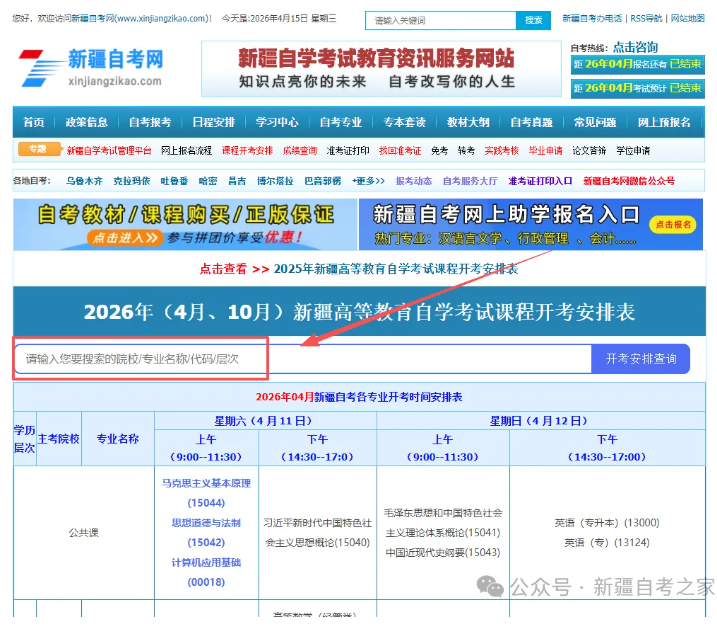Open 课程开考安排 link
The width and height of the screenshot is (717, 628).
point(247,151)
